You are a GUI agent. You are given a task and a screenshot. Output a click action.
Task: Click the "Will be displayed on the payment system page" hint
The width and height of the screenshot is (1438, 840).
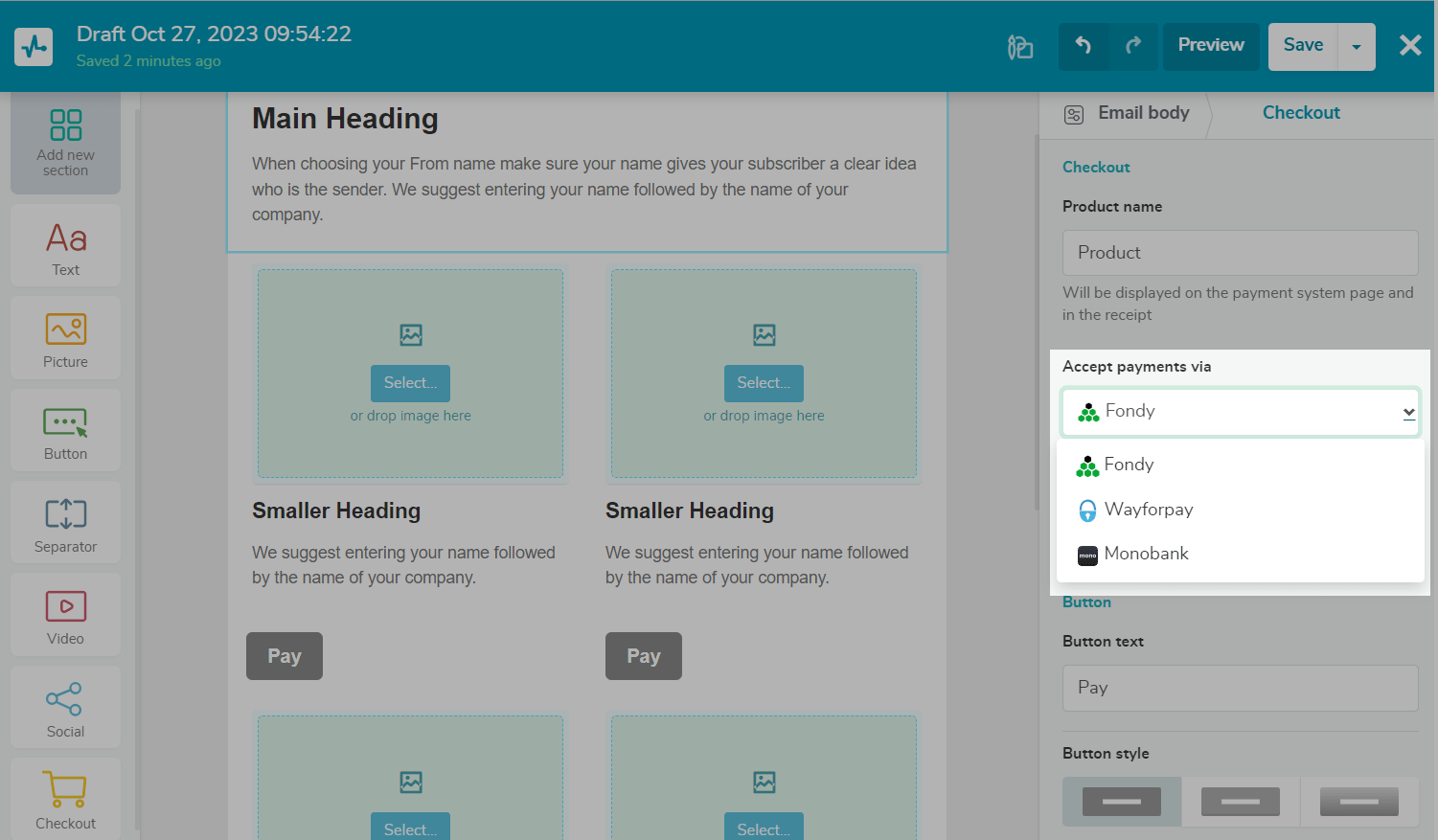1238,304
